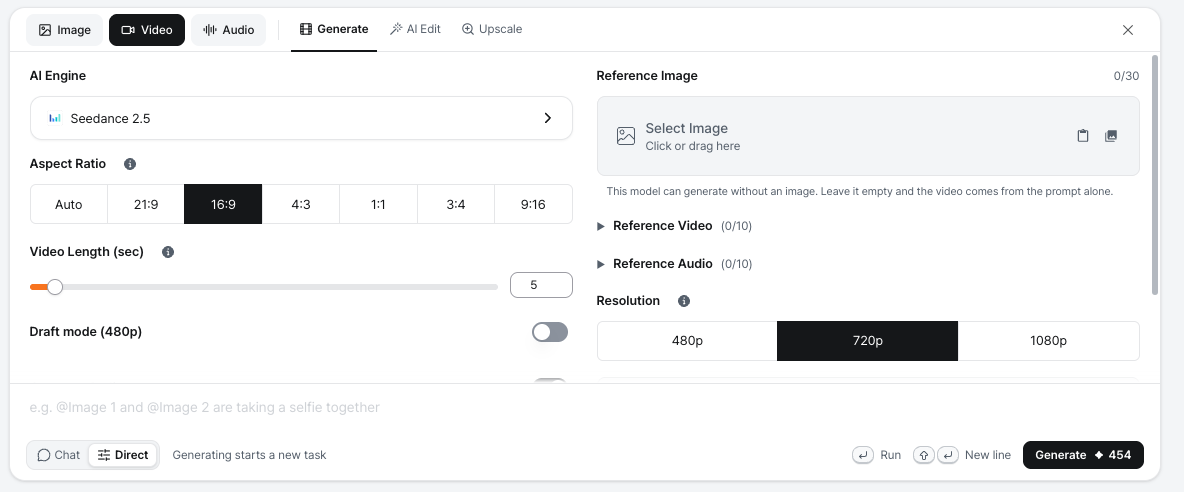Image resolution: width=1184 pixels, height=492 pixels.
Task: Open the Generate tab
Action: 334,29
